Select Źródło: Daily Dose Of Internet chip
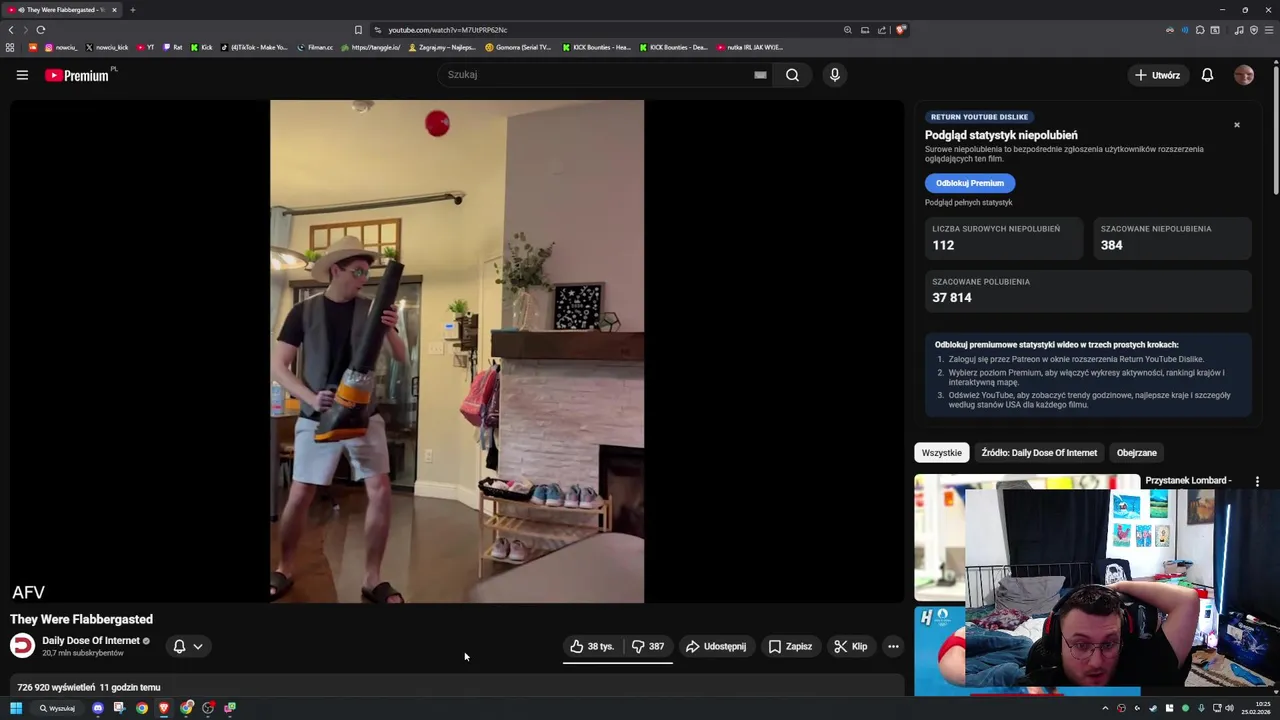This screenshot has height=720, width=1280. coord(1039,453)
